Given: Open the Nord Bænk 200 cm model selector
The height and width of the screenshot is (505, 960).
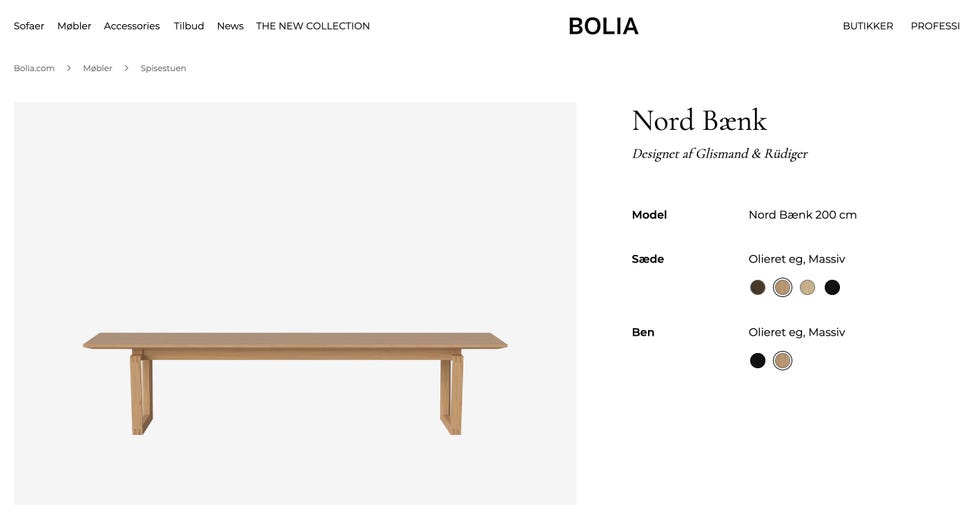Looking at the screenshot, I should point(802,215).
